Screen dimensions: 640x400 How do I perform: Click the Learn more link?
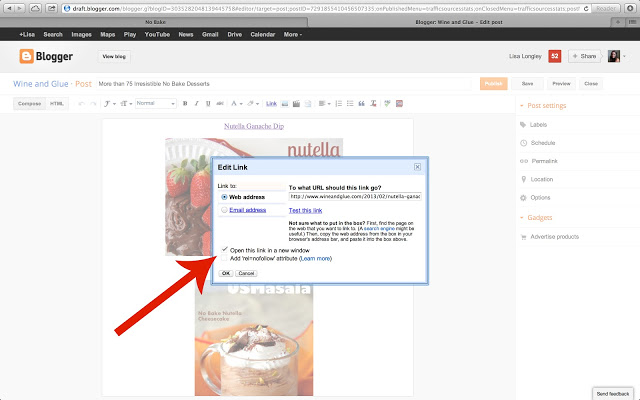[315, 258]
